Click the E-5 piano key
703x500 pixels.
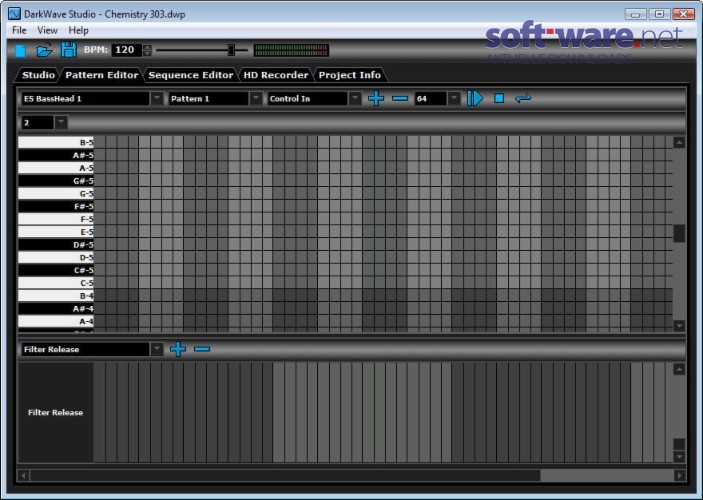click(56, 232)
